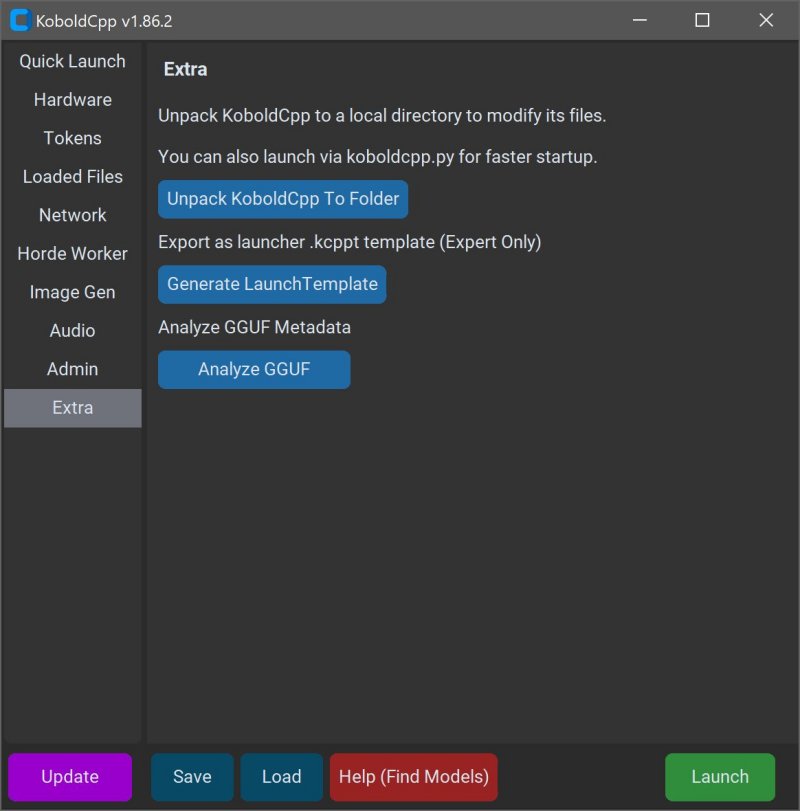Save the current configuration

192,777
